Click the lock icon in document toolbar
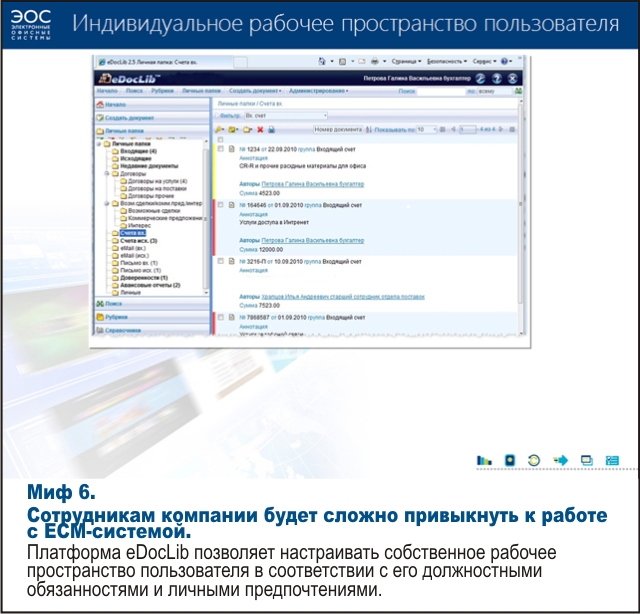This screenshot has width=640, height=614. [271, 129]
